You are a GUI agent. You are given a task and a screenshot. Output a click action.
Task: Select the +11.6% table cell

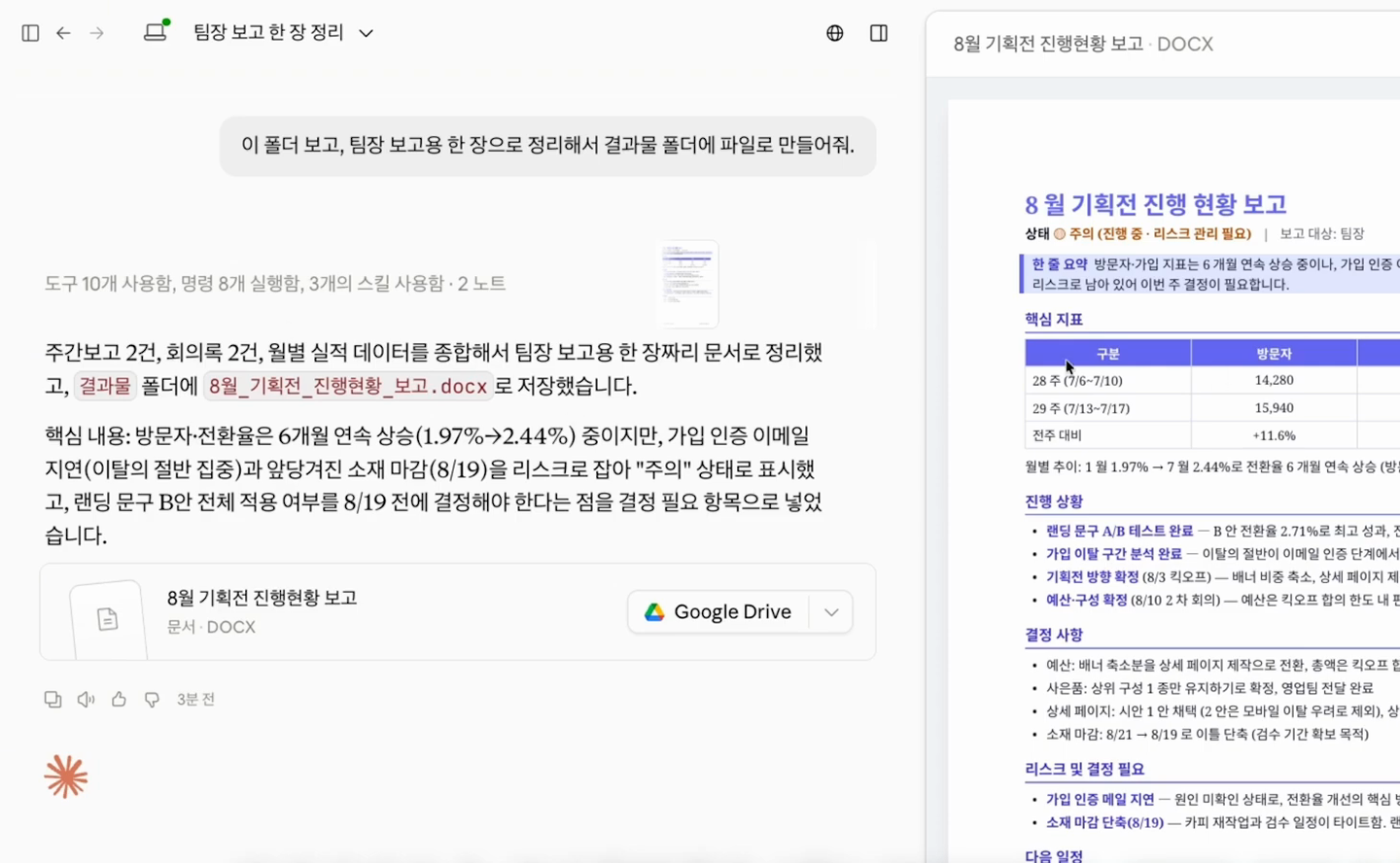pyautogui.click(x=1274, y=435)
